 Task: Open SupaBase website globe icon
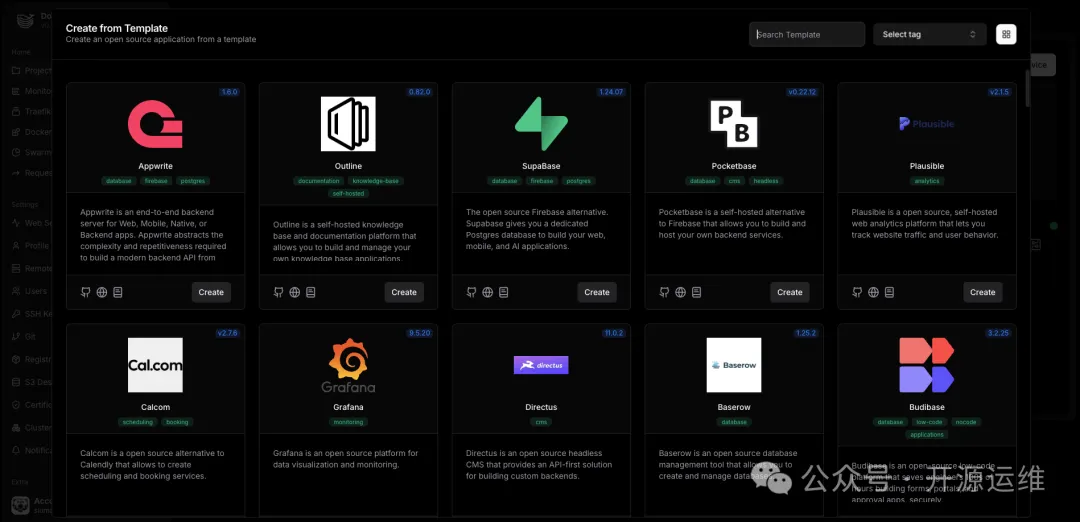488,292
